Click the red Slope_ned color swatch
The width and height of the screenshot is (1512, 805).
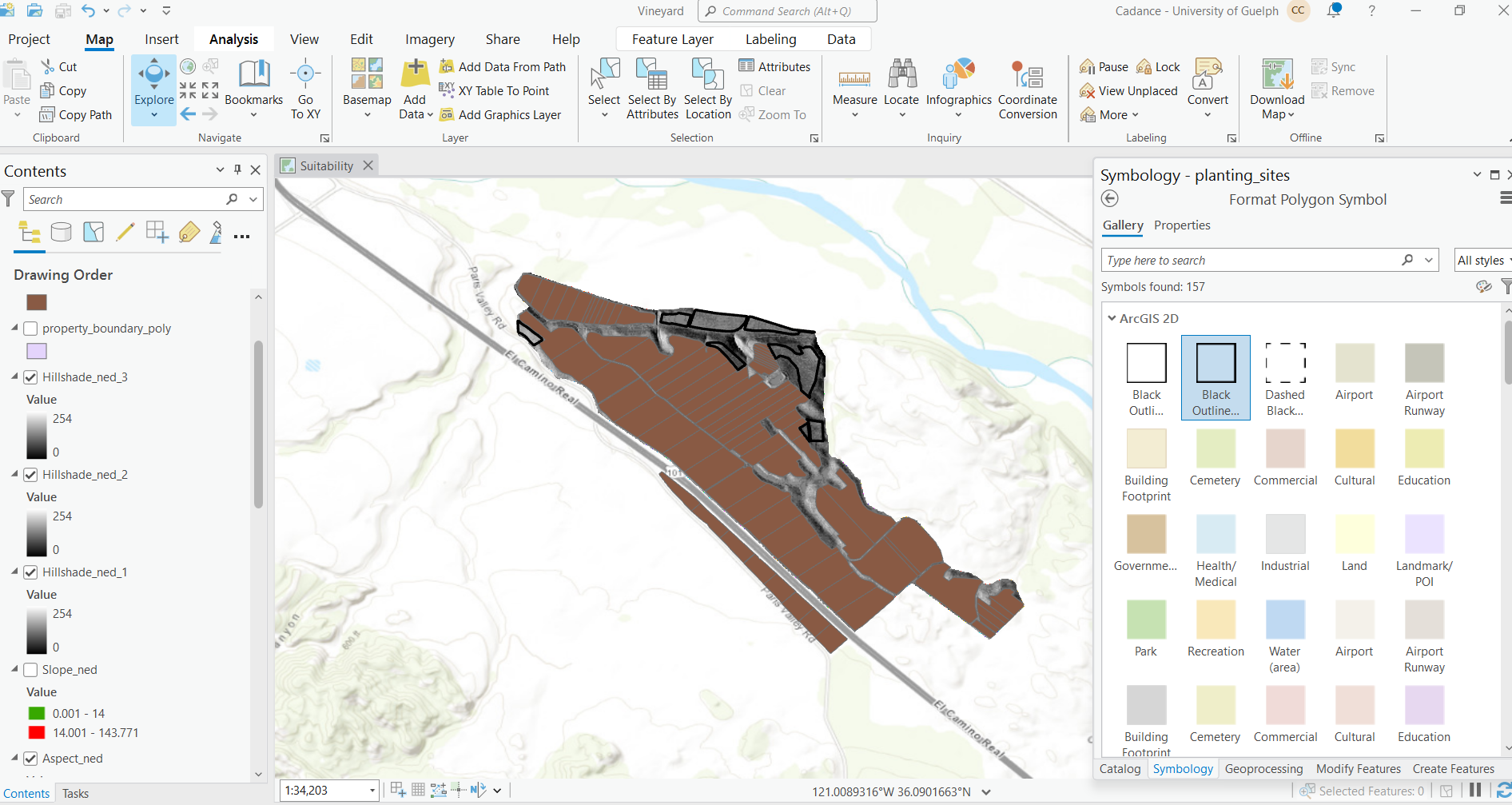pyautogui.click(x=36, y=732)
